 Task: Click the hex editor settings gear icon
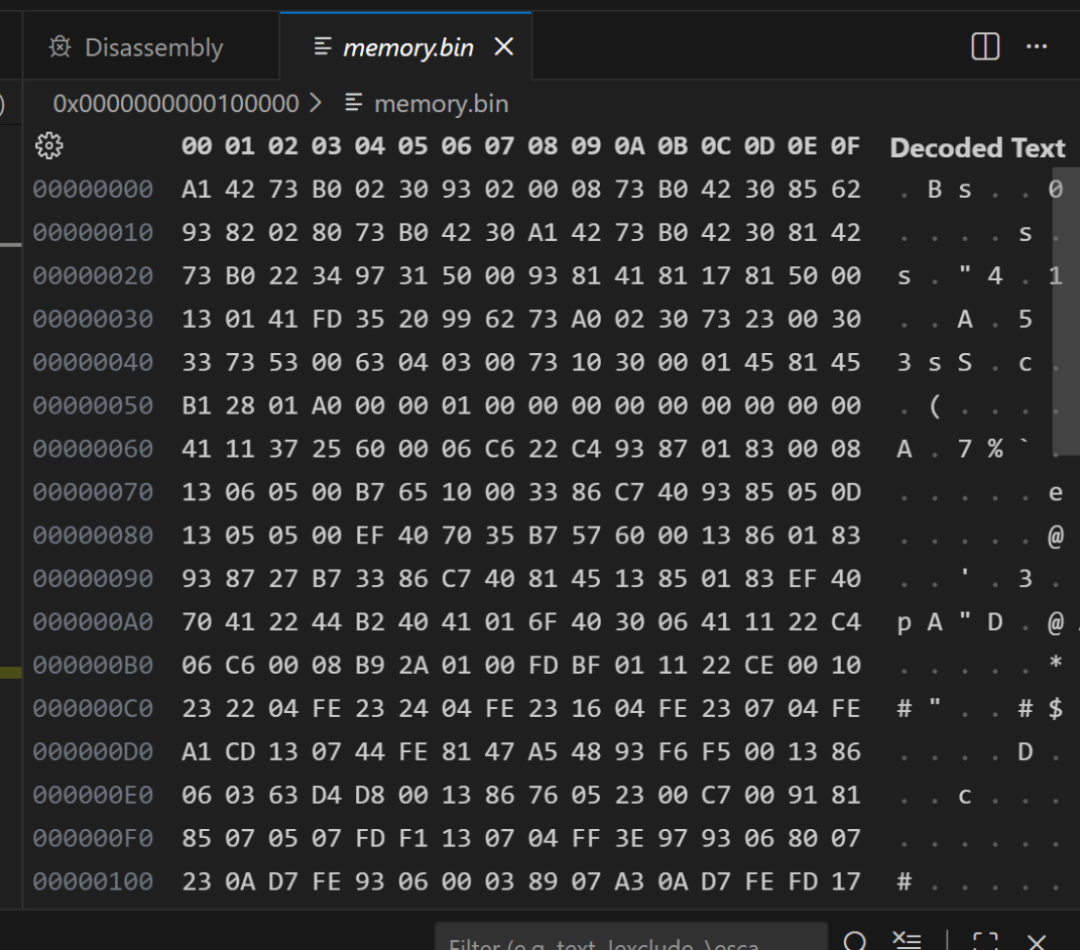click(49, 146)
